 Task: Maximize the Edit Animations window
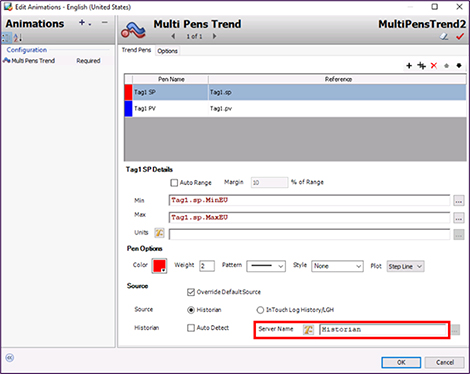[x=435, y=7]
